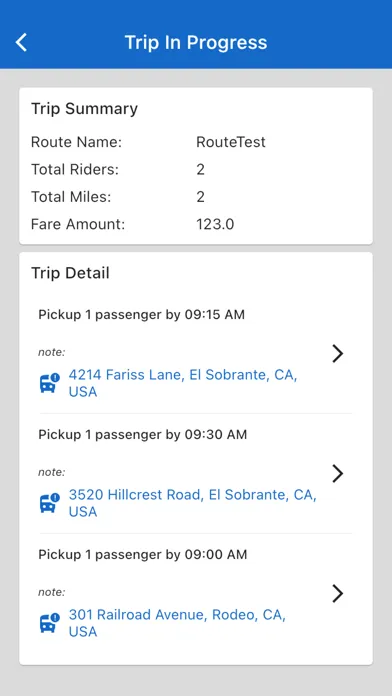
Task: Tap the note label under 09:00 pickup
Action: [51, 592]
